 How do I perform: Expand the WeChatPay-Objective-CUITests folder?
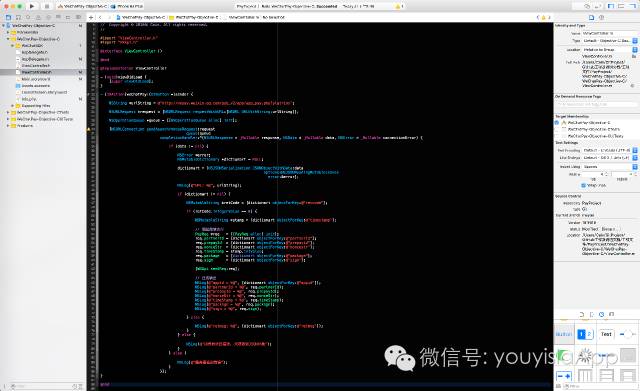(x=8, y=119)
